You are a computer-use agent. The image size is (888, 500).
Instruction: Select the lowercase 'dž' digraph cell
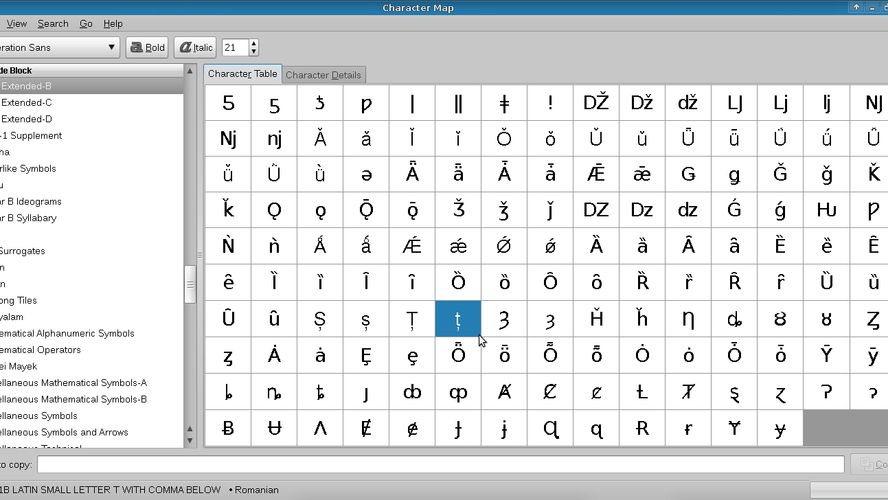(x=688, y=103)
